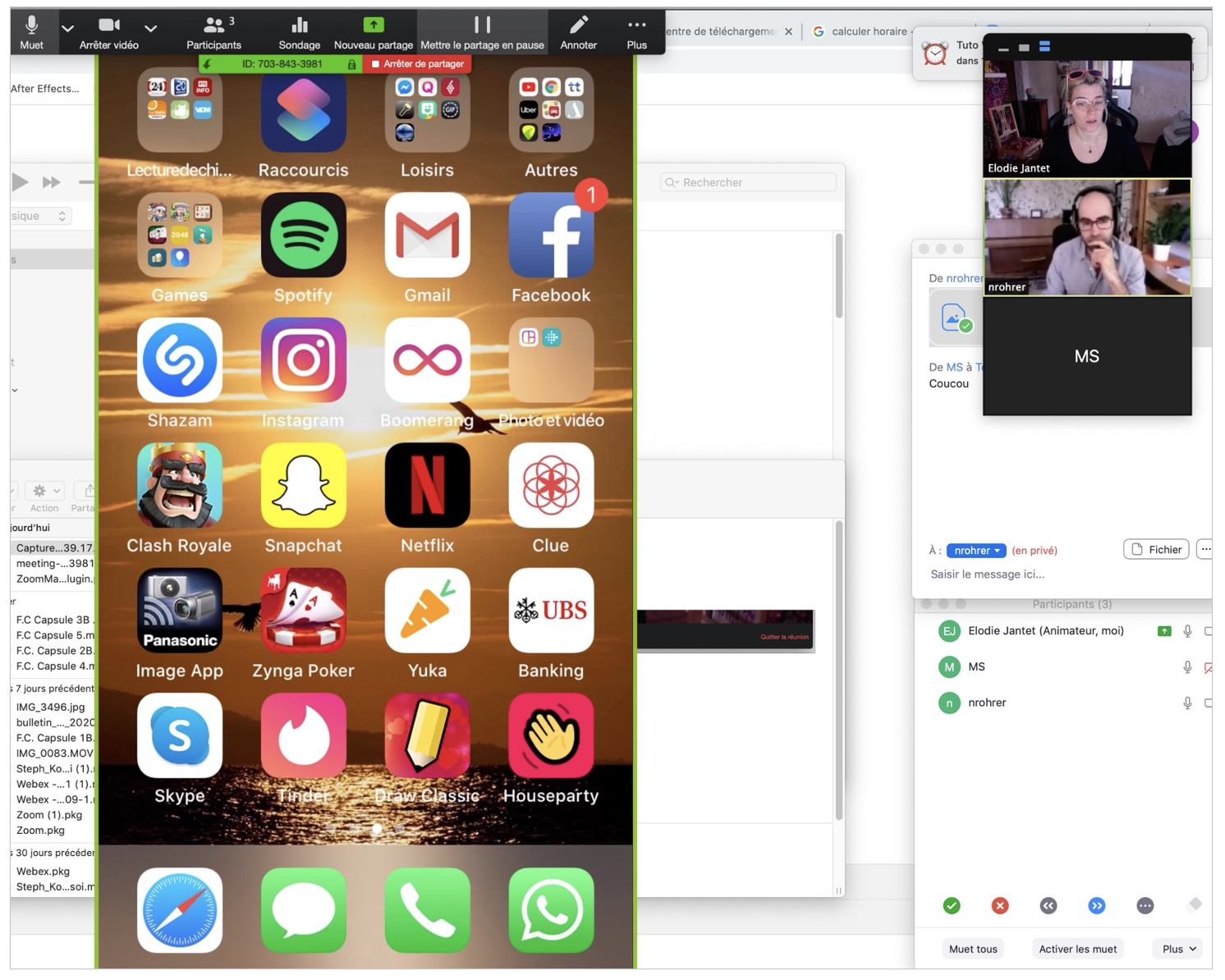
Task: Click the Rechercher search field
Action: tap(749, 182)
